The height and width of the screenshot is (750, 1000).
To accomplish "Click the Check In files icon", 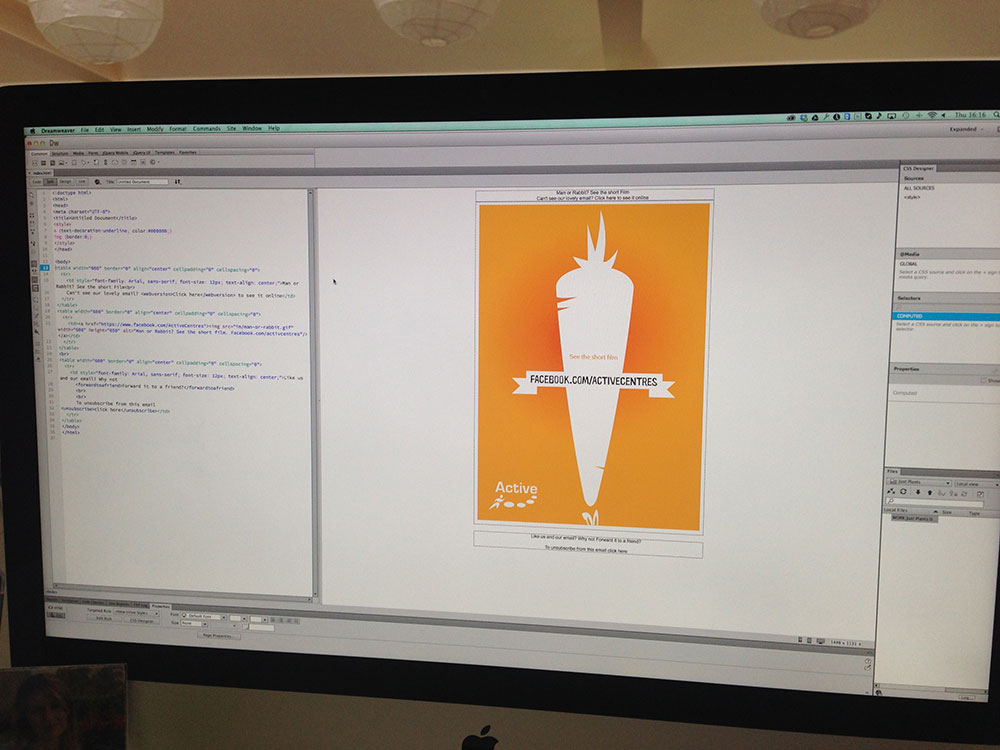I will (953, 494).
